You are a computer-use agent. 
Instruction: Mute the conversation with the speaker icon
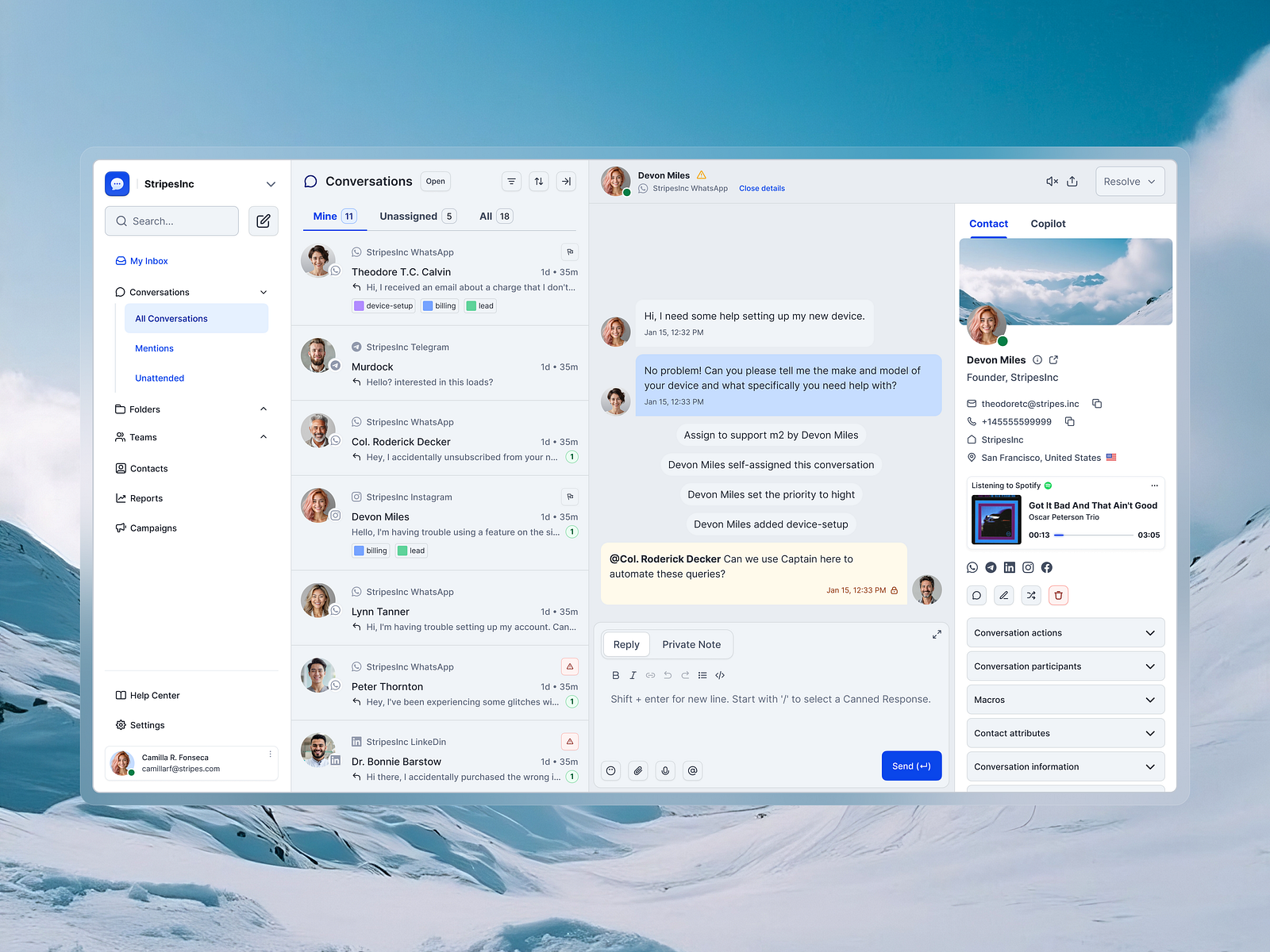click(1052, 181)
